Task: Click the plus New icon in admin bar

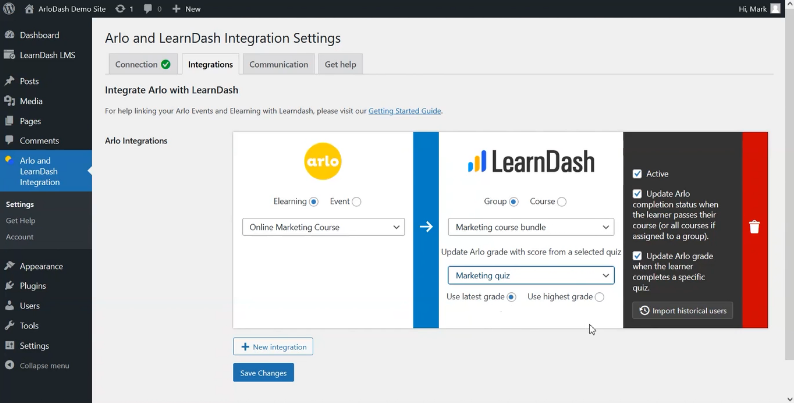Action: tap(176, 9)
